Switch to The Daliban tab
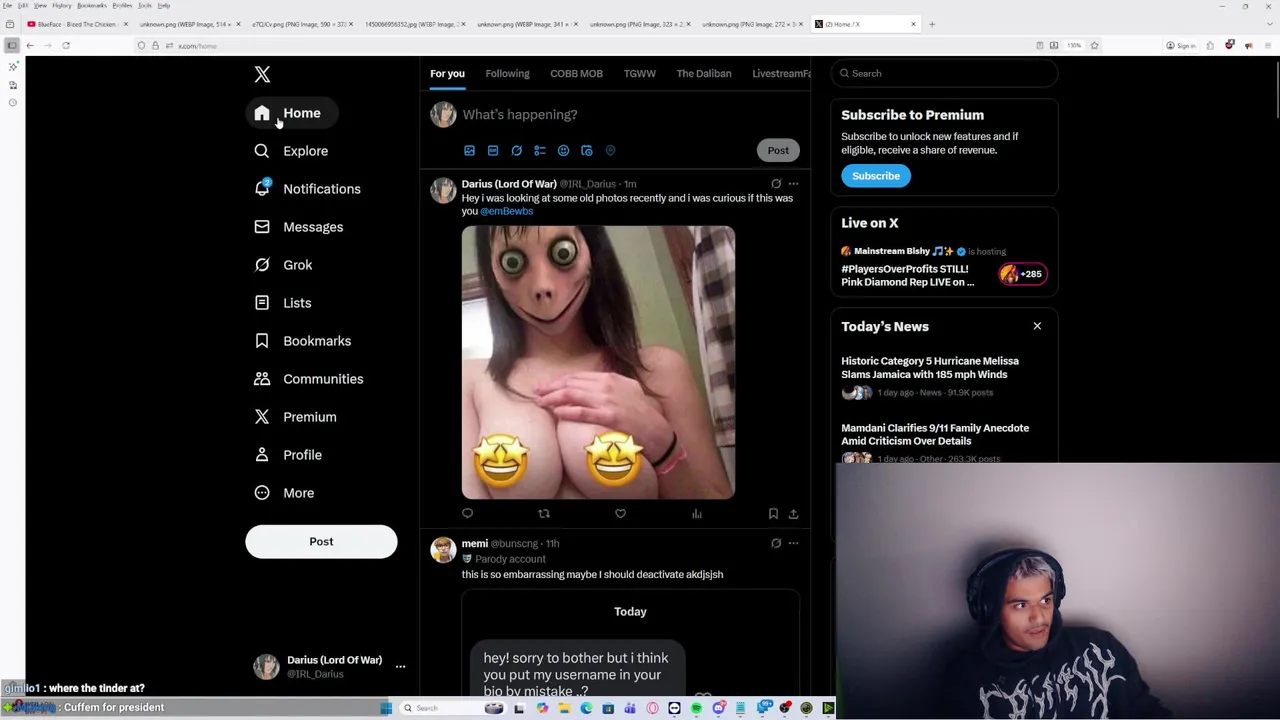The width and height of the screenshot is (1280, 720). [x=703, y=73]
